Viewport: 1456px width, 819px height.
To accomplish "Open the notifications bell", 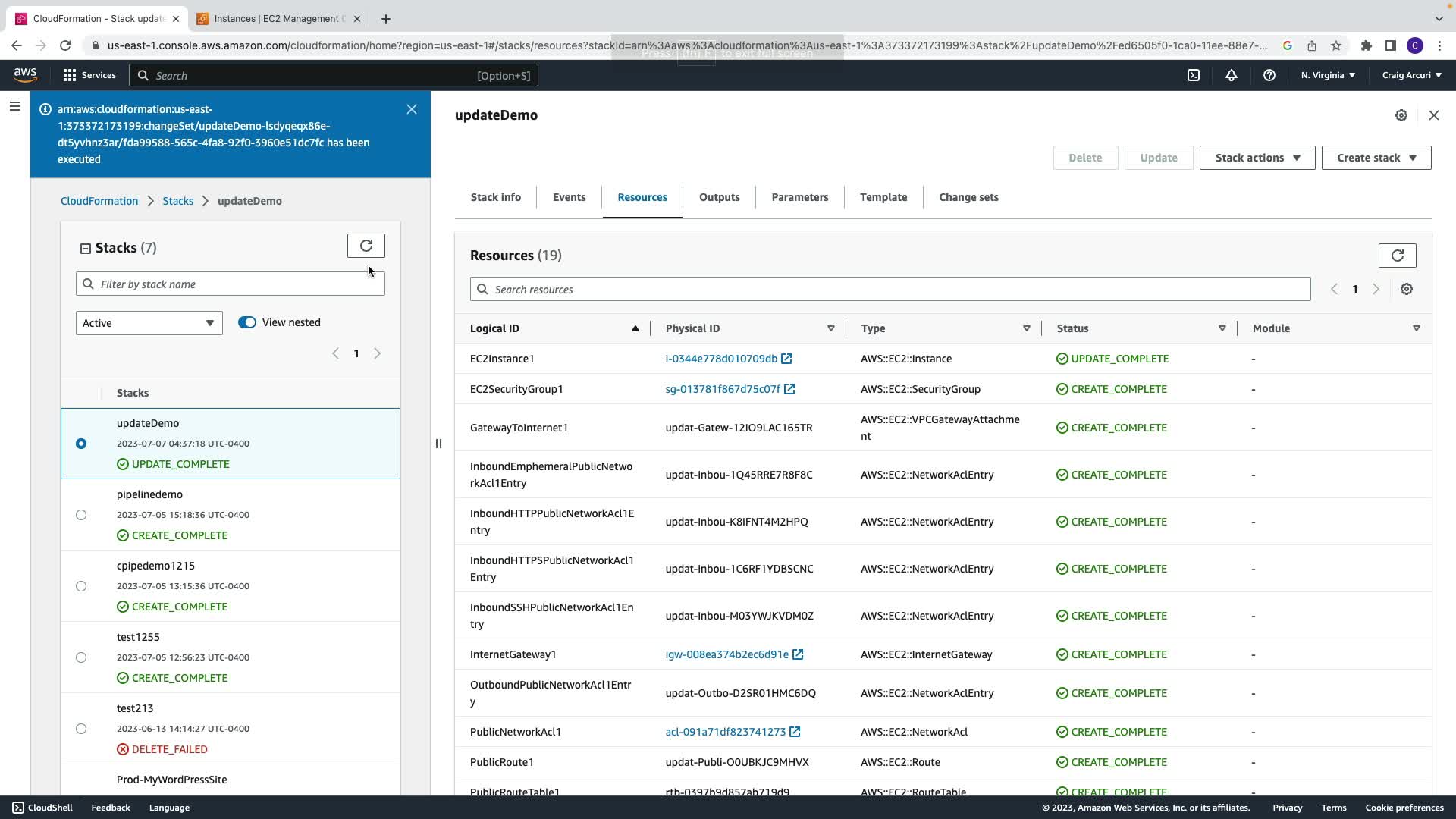I will (x=1232, y=75).
